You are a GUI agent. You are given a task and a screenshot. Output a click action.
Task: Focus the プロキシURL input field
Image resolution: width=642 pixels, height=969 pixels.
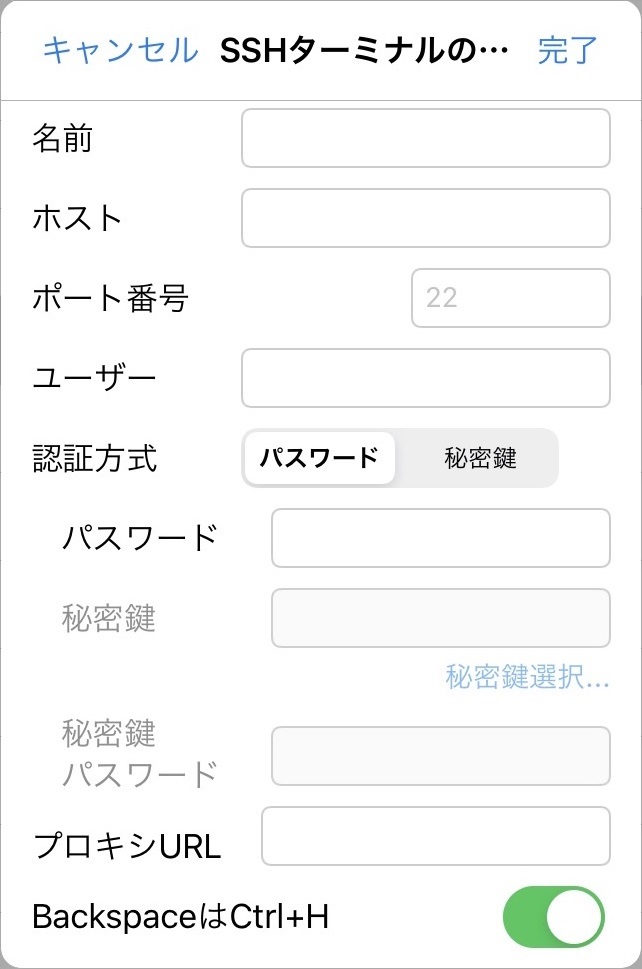[x=435, y=836]
